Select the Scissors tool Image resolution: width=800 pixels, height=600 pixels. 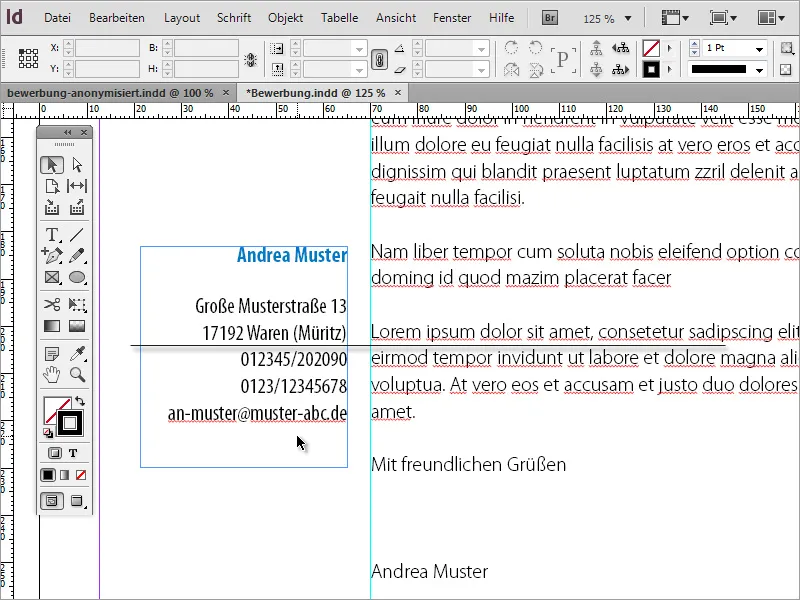[52, 305]
